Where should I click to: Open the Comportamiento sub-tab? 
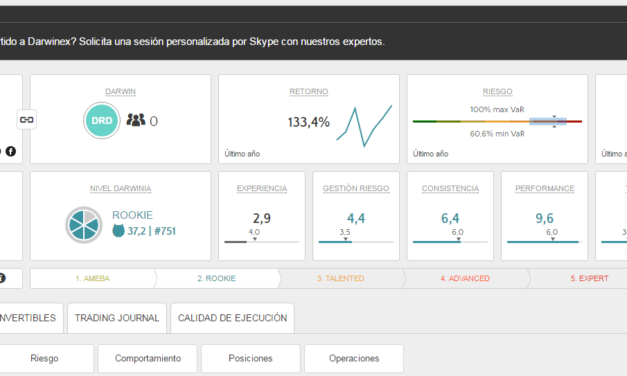[x=148, y=358]
